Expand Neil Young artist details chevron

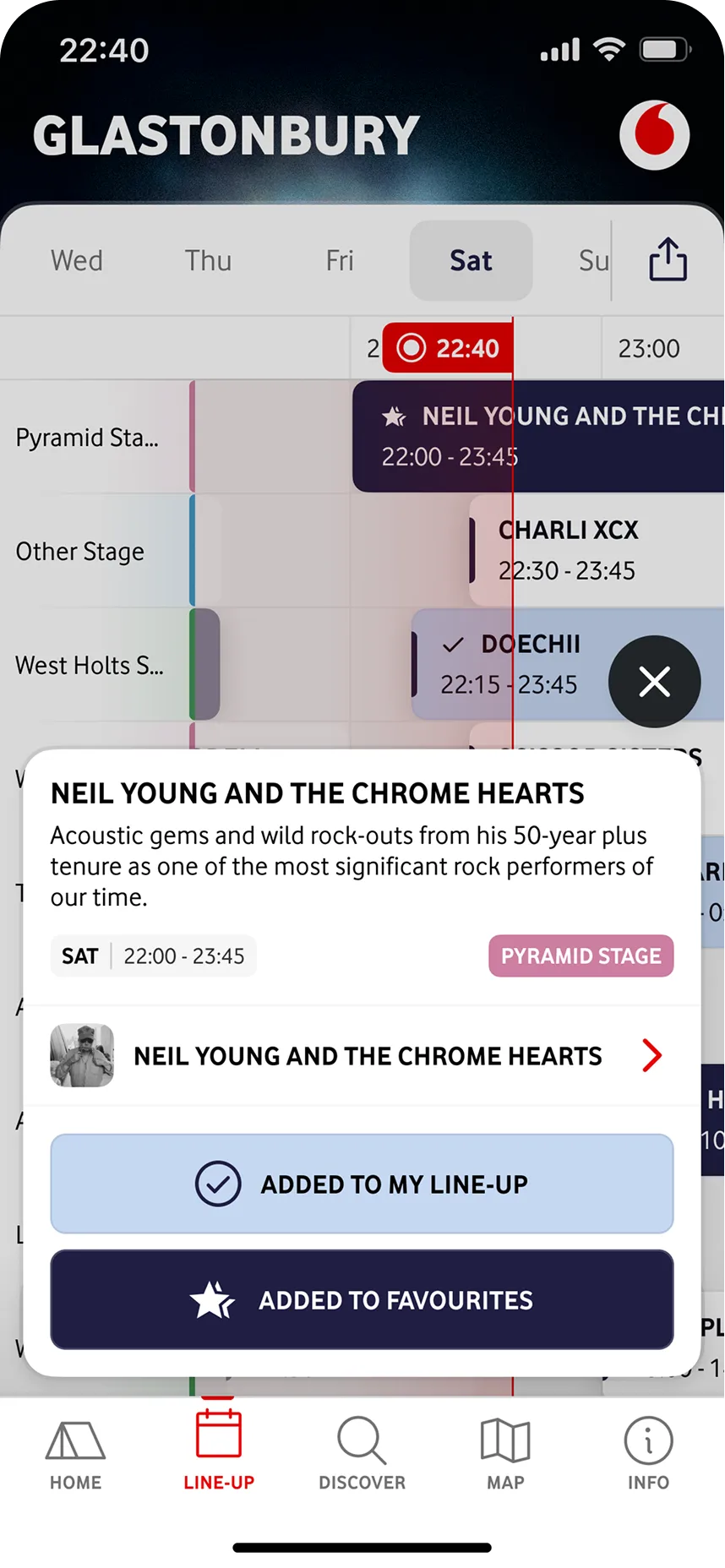[651, 1055]
